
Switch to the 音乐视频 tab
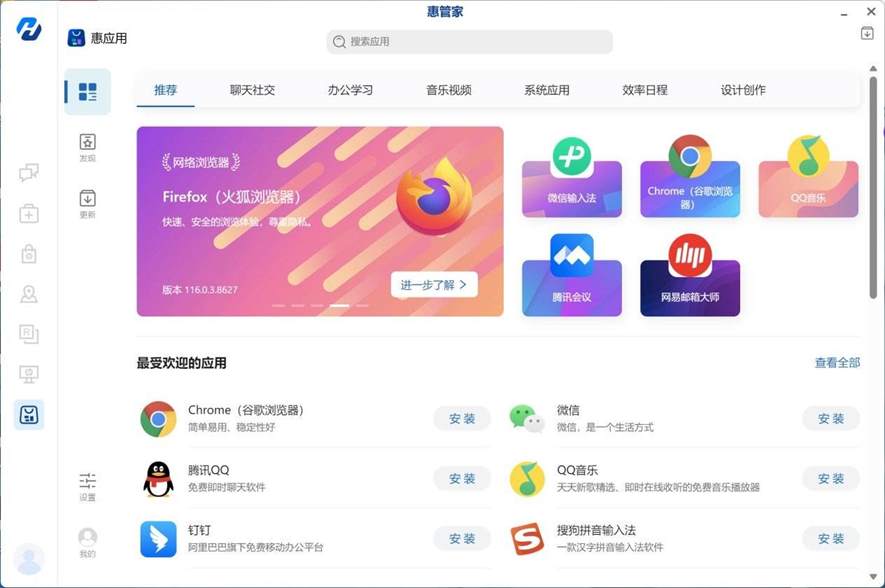coord(449,90)
